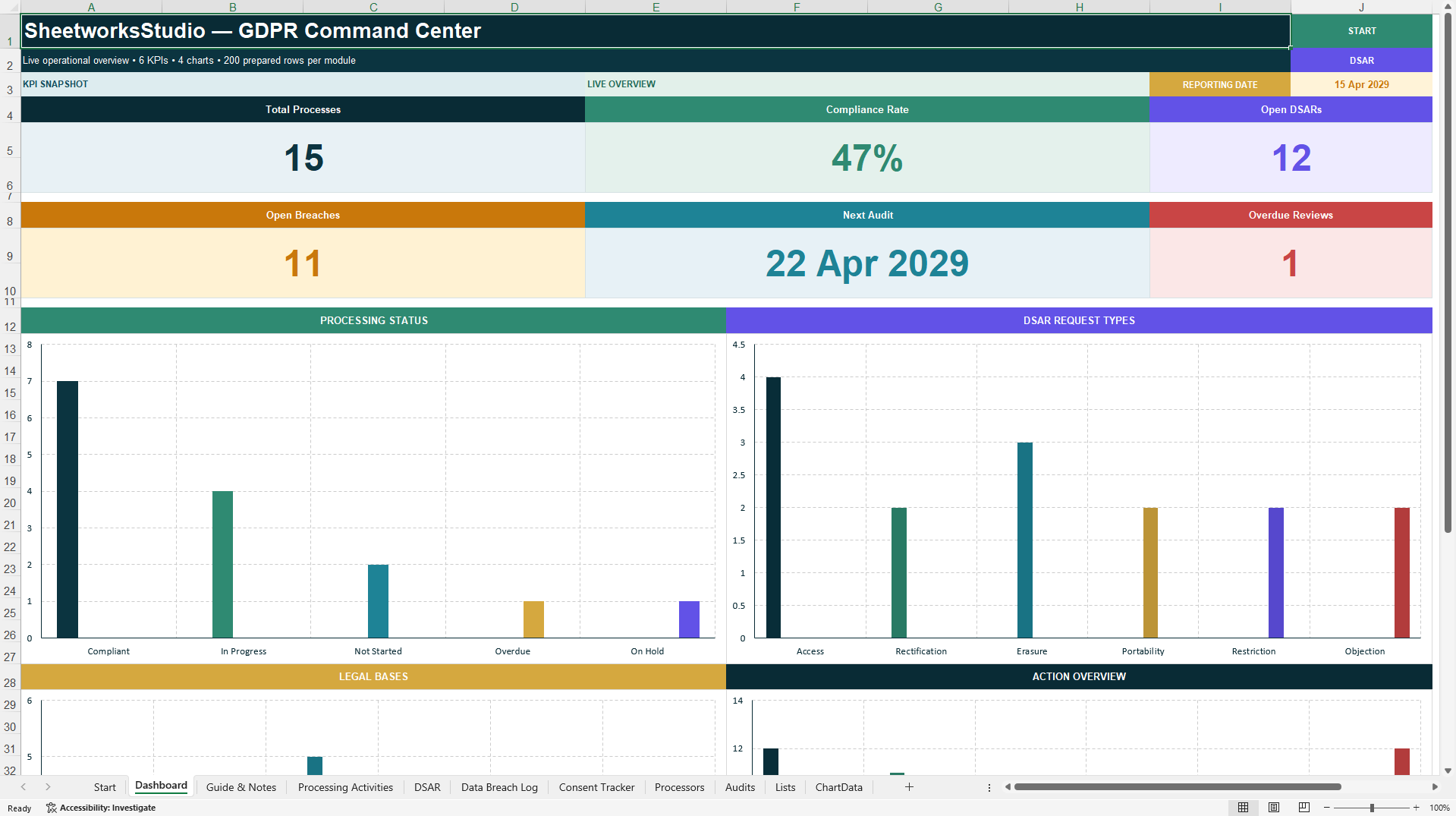Switch to the DSAR sheet tab

coord(427,787)
